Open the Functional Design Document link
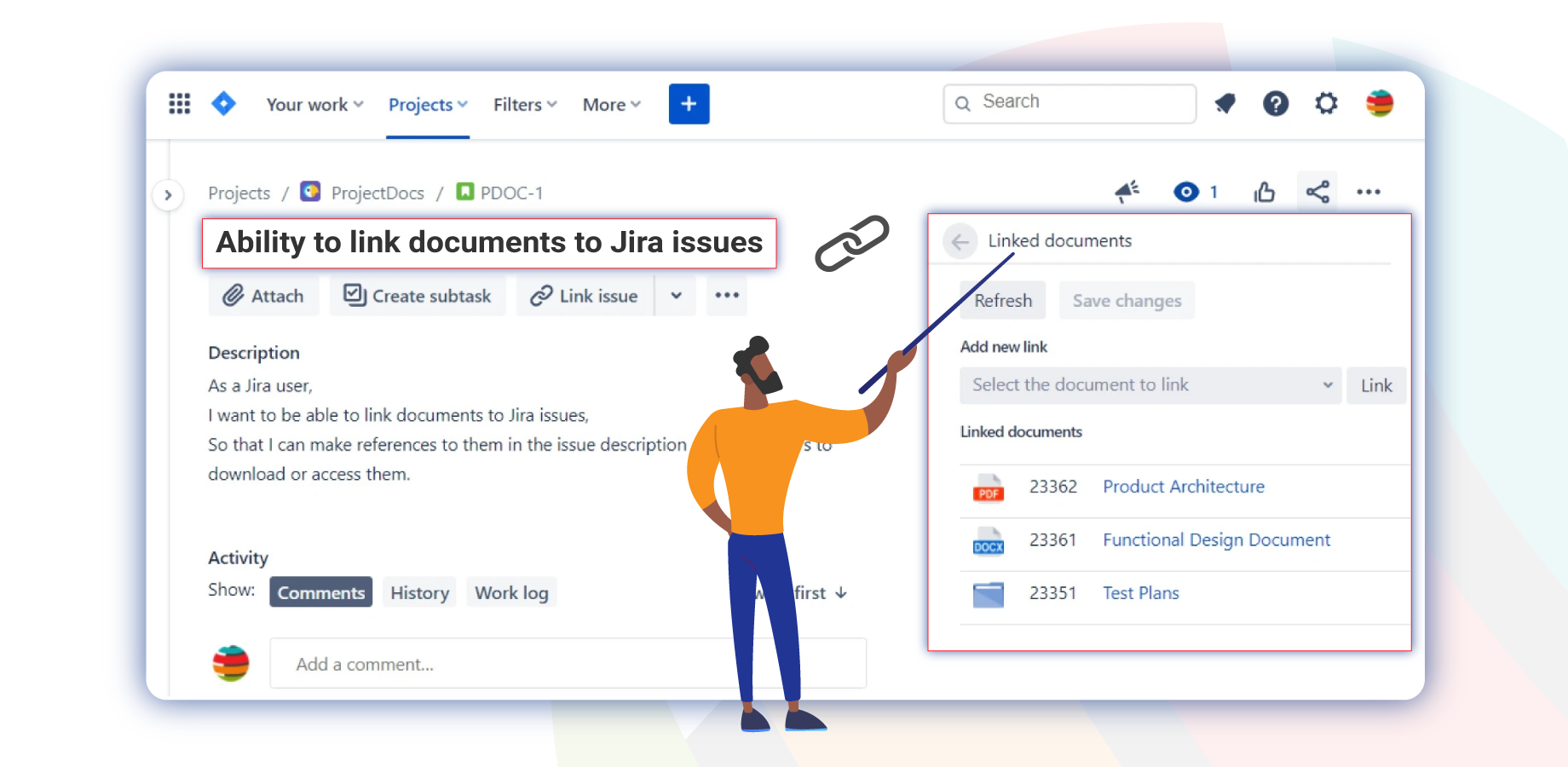Image resolution: width=1568 pixels, height=767 pixels. click(1216, 540)
